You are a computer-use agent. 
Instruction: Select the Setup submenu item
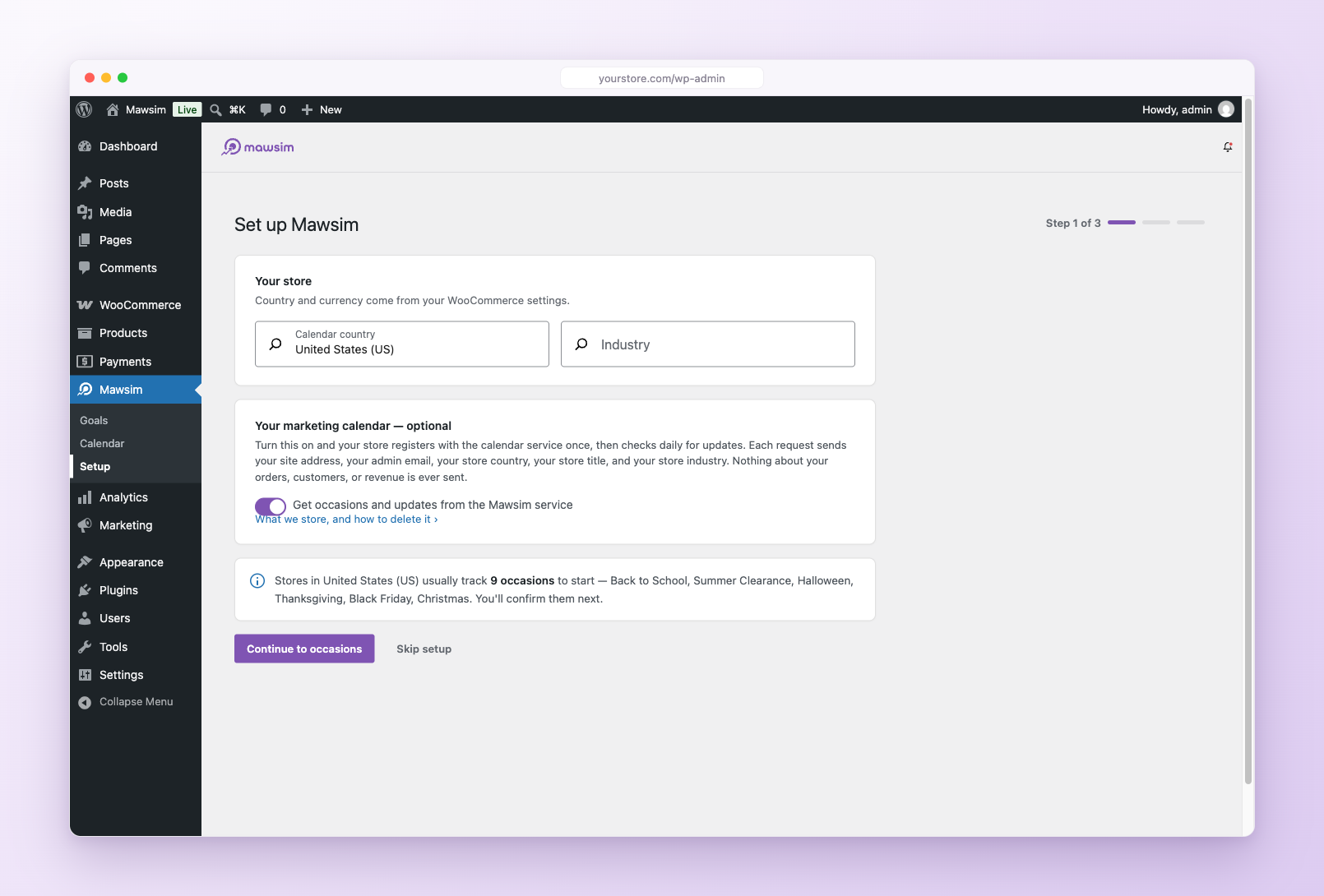pyautogui.click(x=95, y=466)
